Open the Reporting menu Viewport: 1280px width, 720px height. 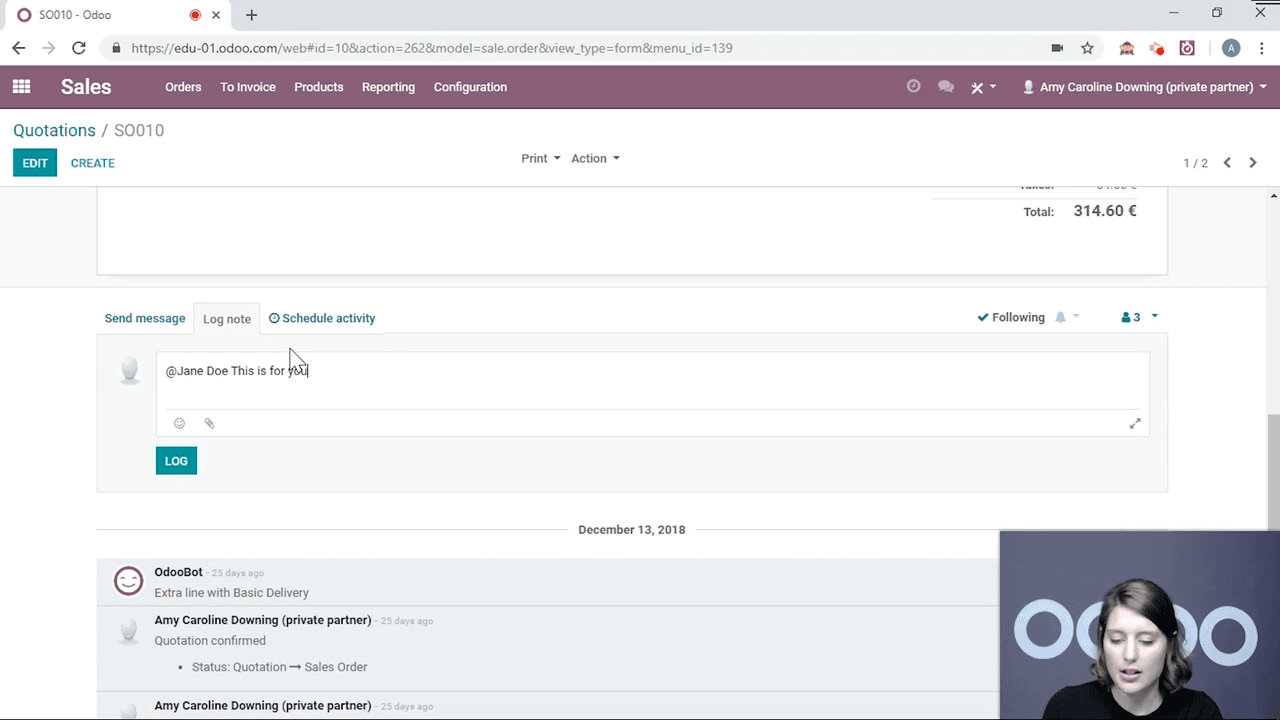388,87
